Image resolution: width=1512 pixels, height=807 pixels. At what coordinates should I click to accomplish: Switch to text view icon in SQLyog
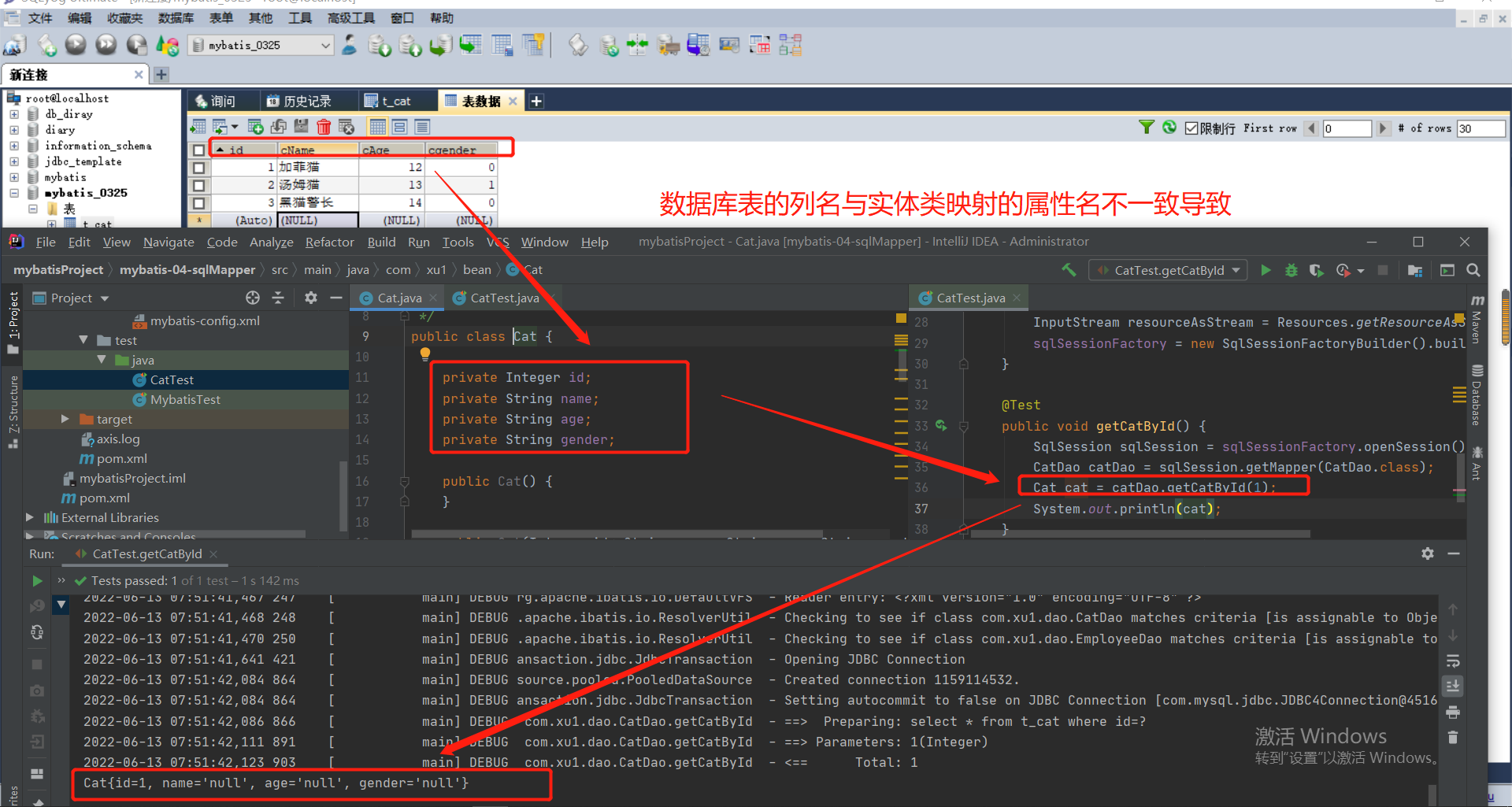click(422, 127)
